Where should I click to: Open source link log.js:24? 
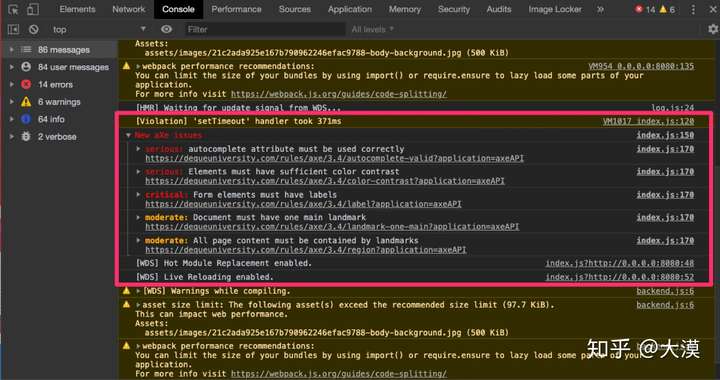(672, 108)
